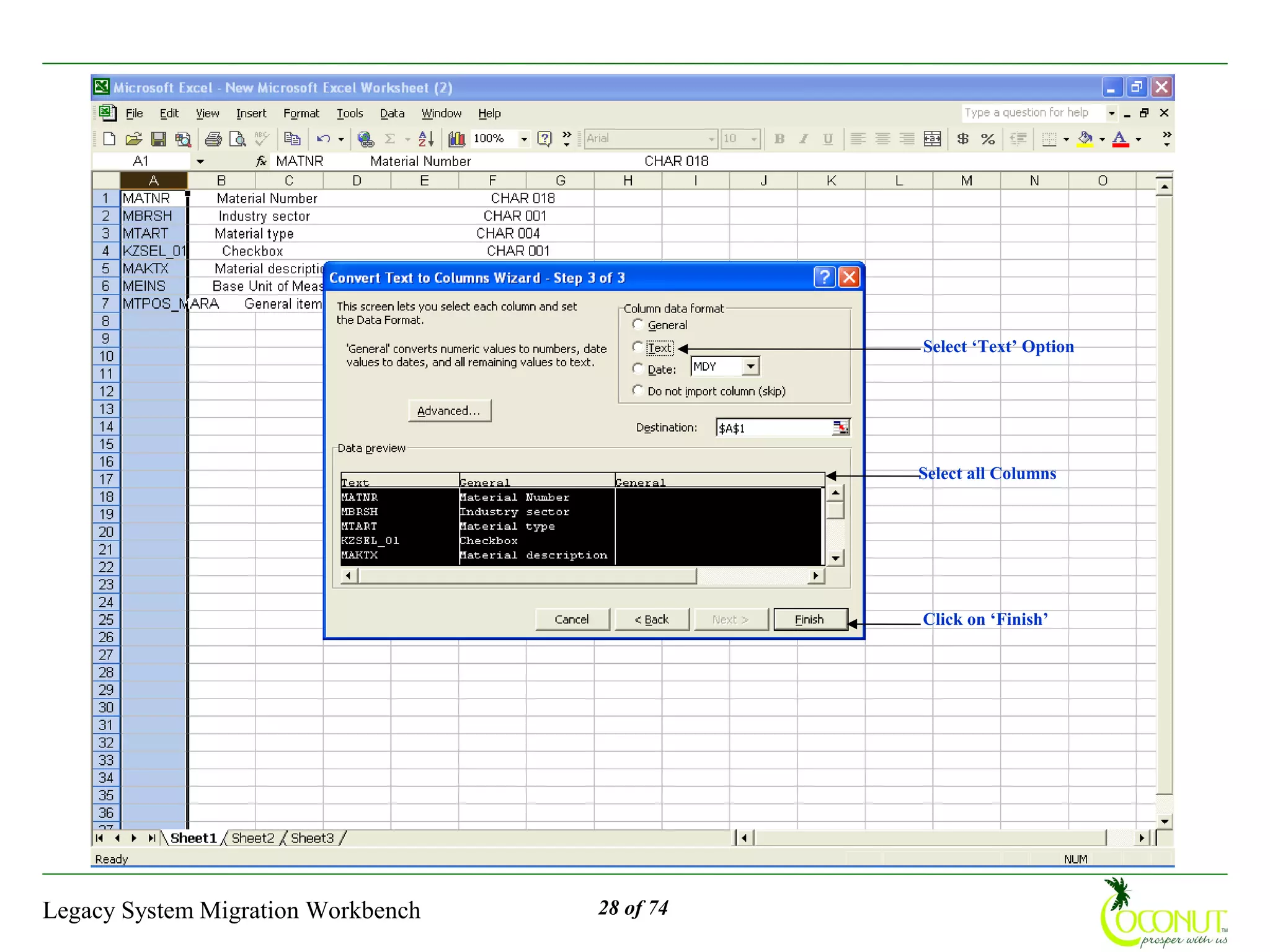This screenshot has height=952, width=1270.
Task: Select column A header
Action: coord(153,180)
